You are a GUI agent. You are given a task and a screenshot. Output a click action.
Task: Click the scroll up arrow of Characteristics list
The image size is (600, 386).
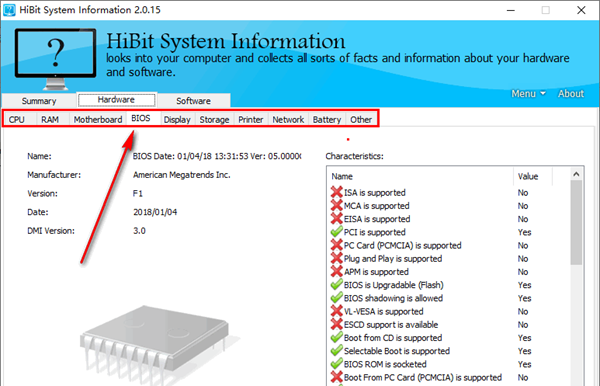click(576, 174)
